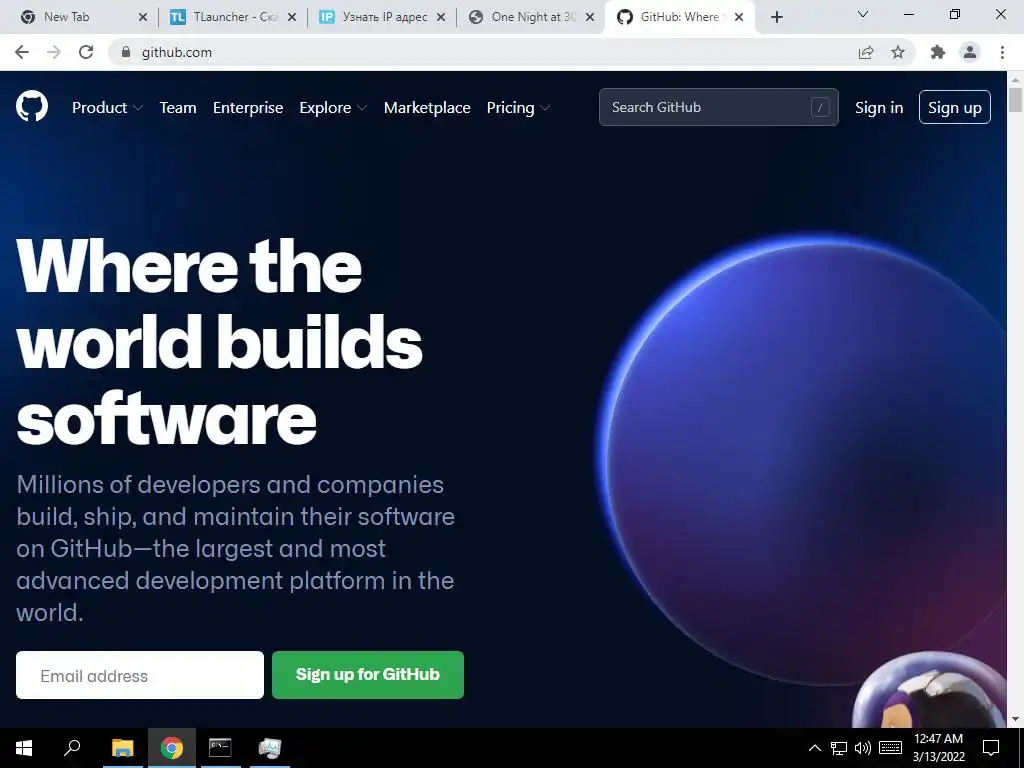Open the Chrome profile avatar

click(970, 52)
